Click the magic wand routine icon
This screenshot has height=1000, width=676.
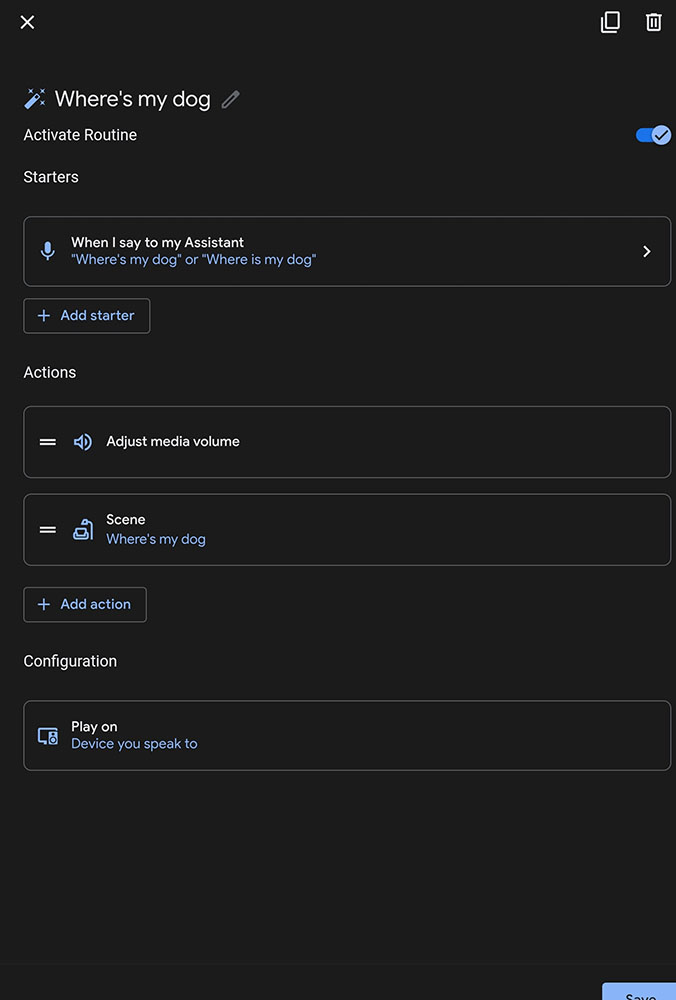[35, 99]
